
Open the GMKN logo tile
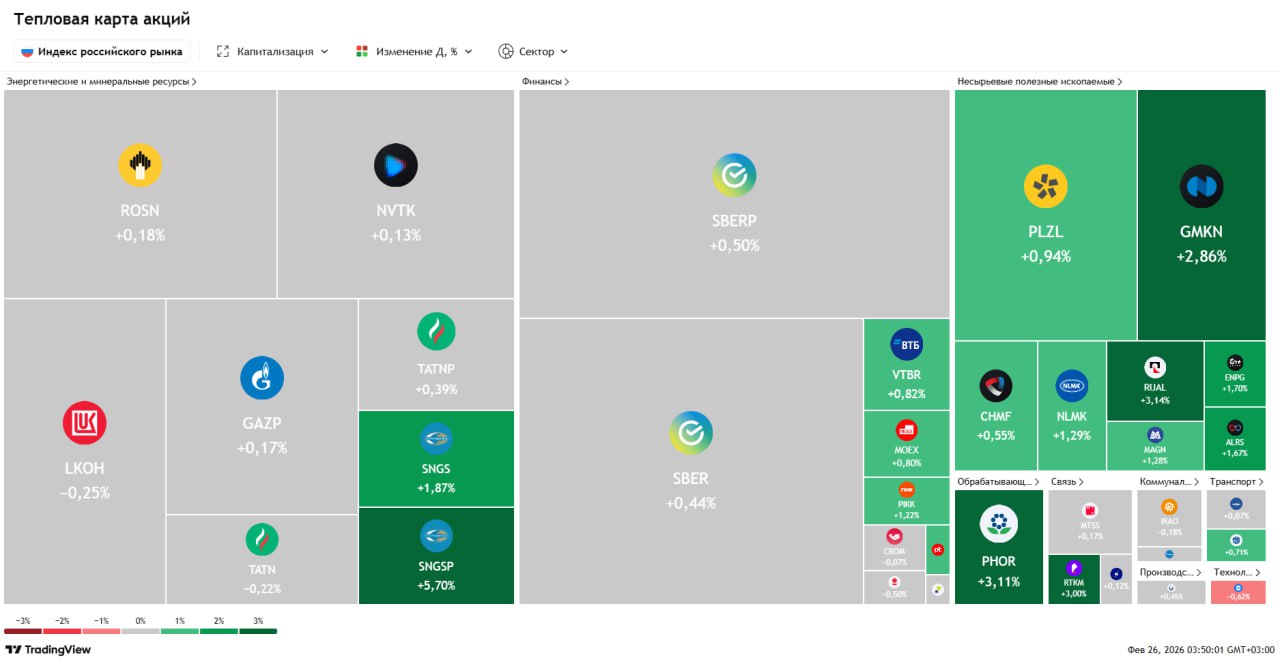click(x=1201, y=187)
